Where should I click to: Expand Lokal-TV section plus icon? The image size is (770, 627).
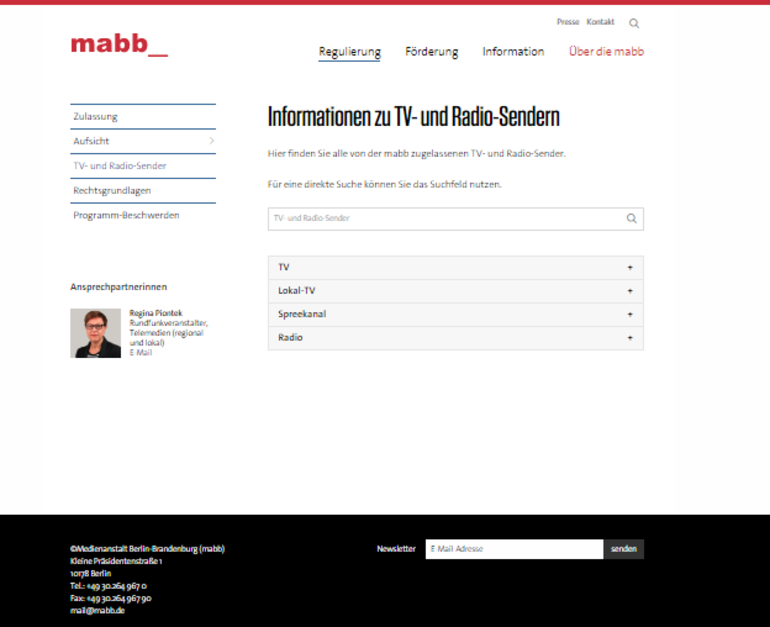pos(630,291)
